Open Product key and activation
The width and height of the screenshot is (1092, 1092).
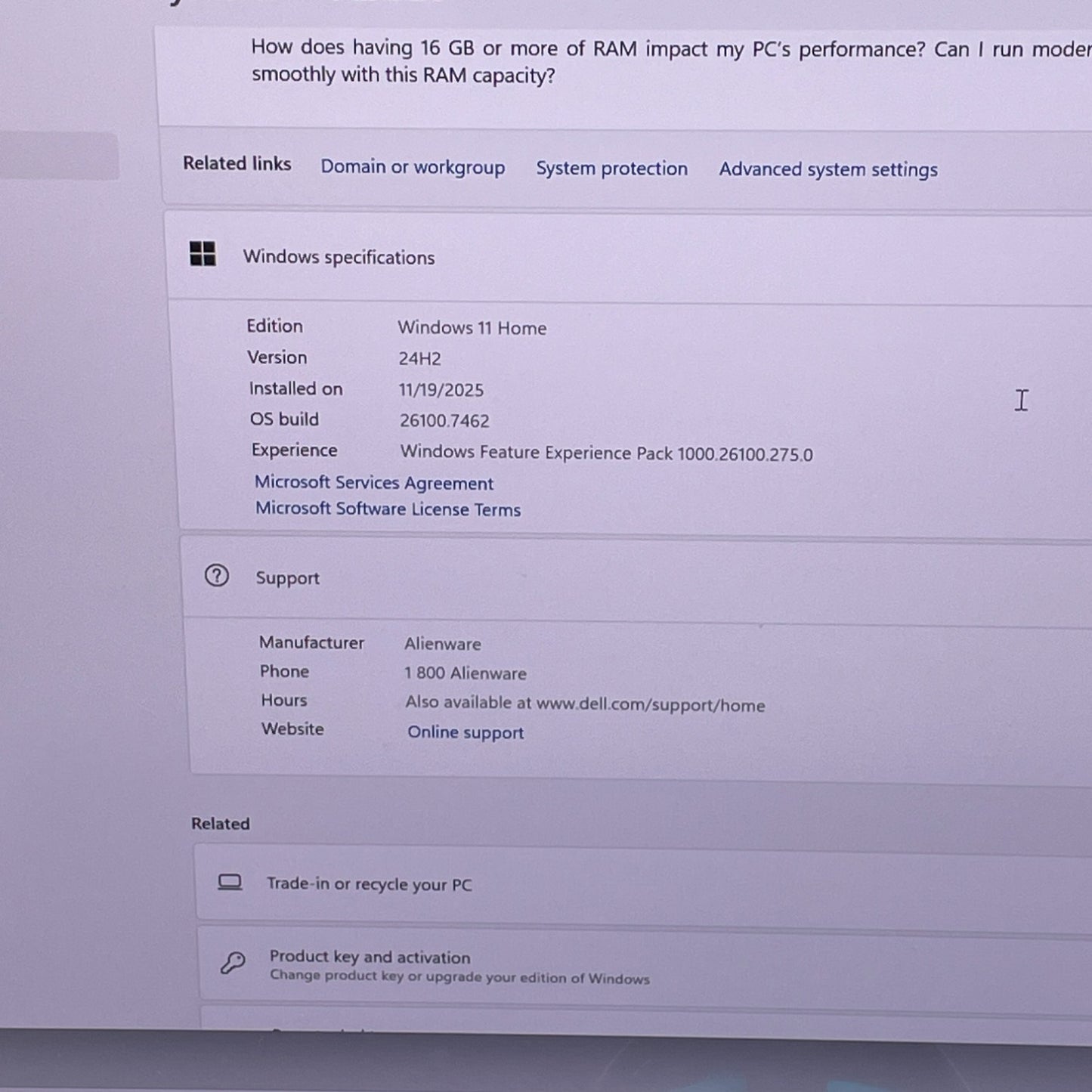point(370,957)
